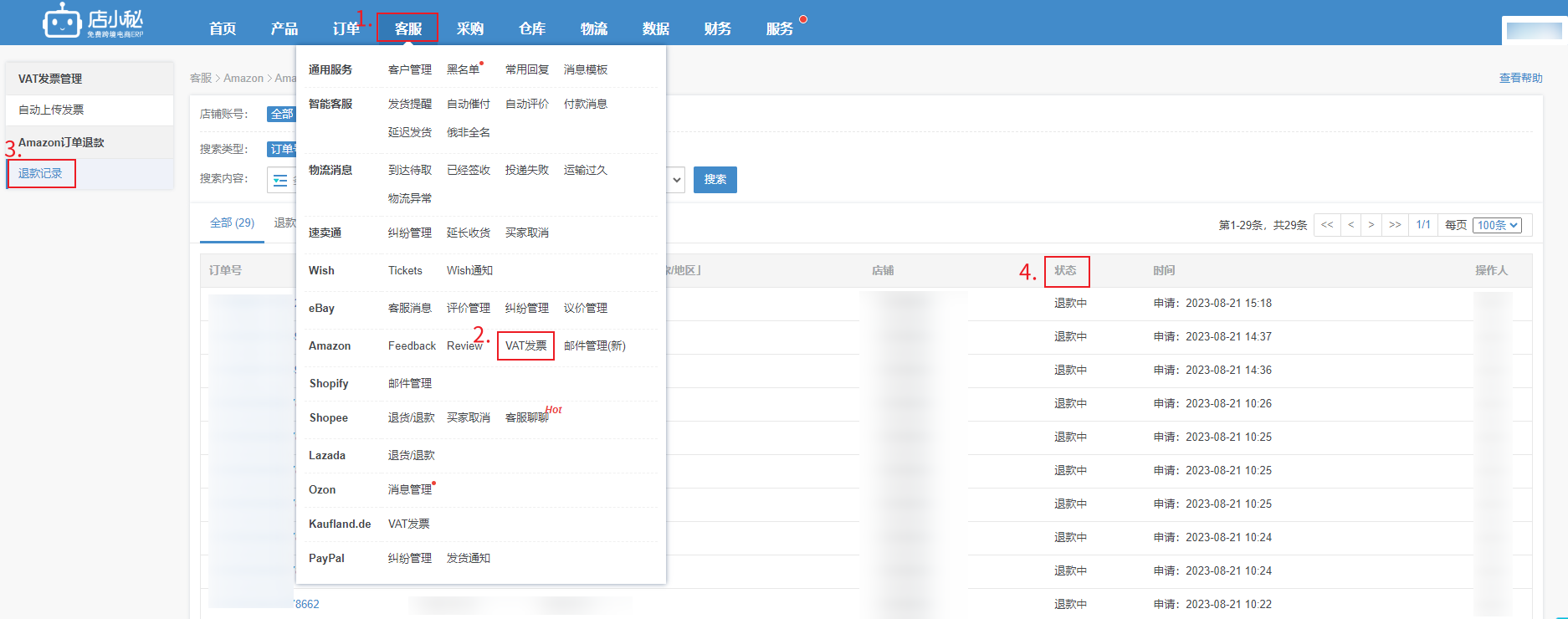
Task: Choose 评价管理 under eBay
Action: 469,308
